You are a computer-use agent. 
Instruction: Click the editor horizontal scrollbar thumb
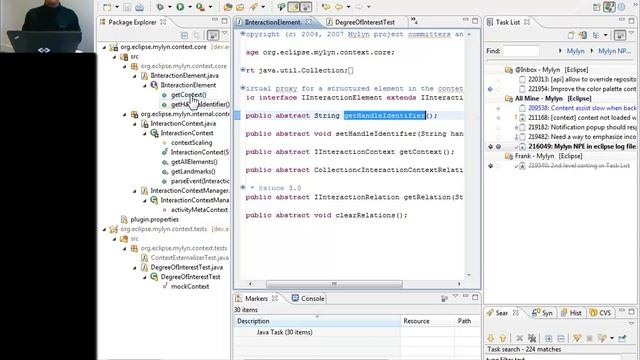click(334, 284)
